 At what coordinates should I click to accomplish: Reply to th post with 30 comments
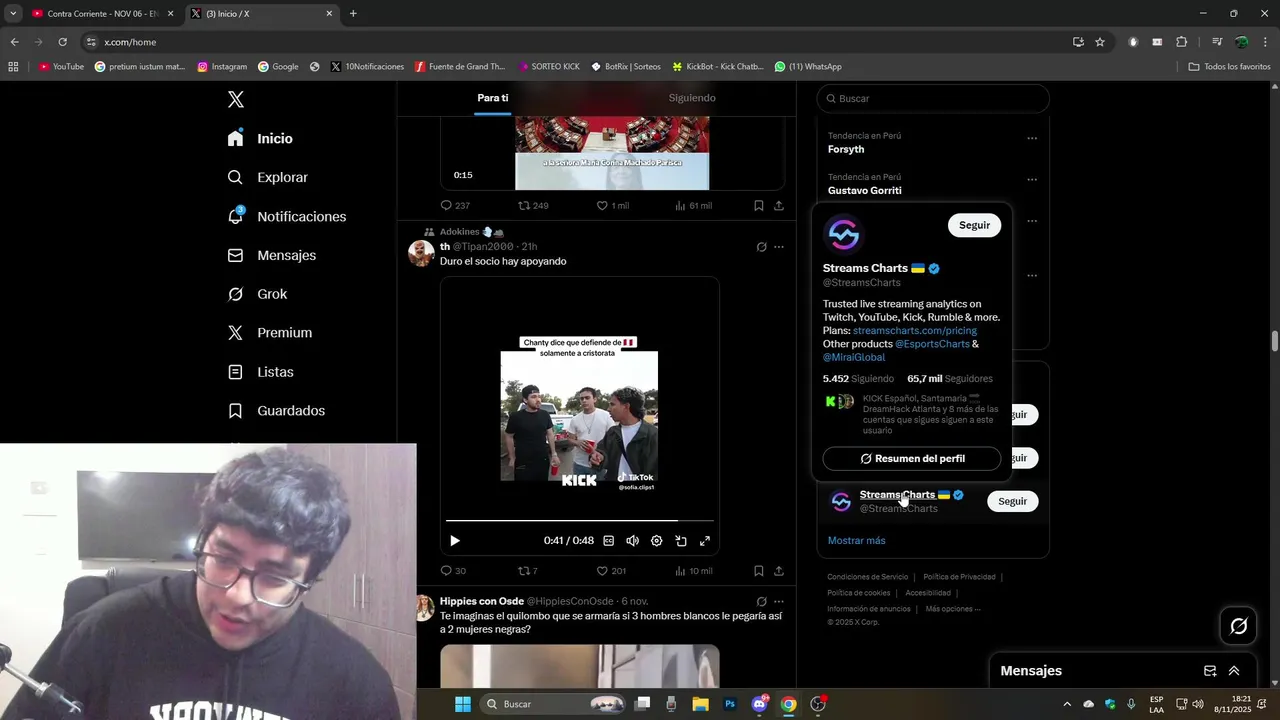pos(453,571)
